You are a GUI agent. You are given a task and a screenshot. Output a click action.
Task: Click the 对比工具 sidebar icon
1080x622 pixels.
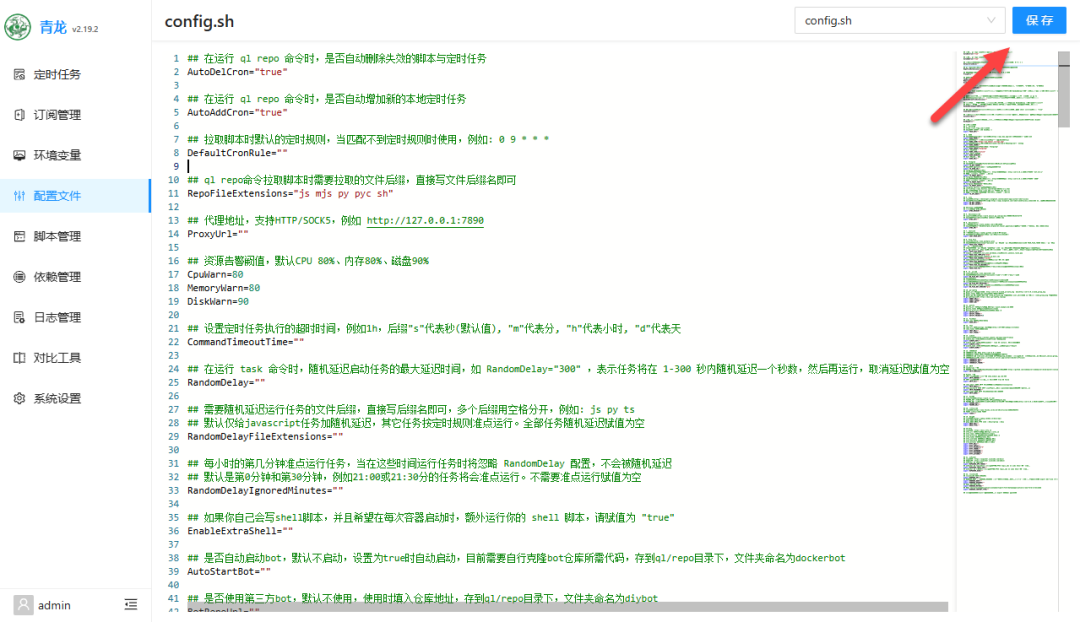coord(19,358)
